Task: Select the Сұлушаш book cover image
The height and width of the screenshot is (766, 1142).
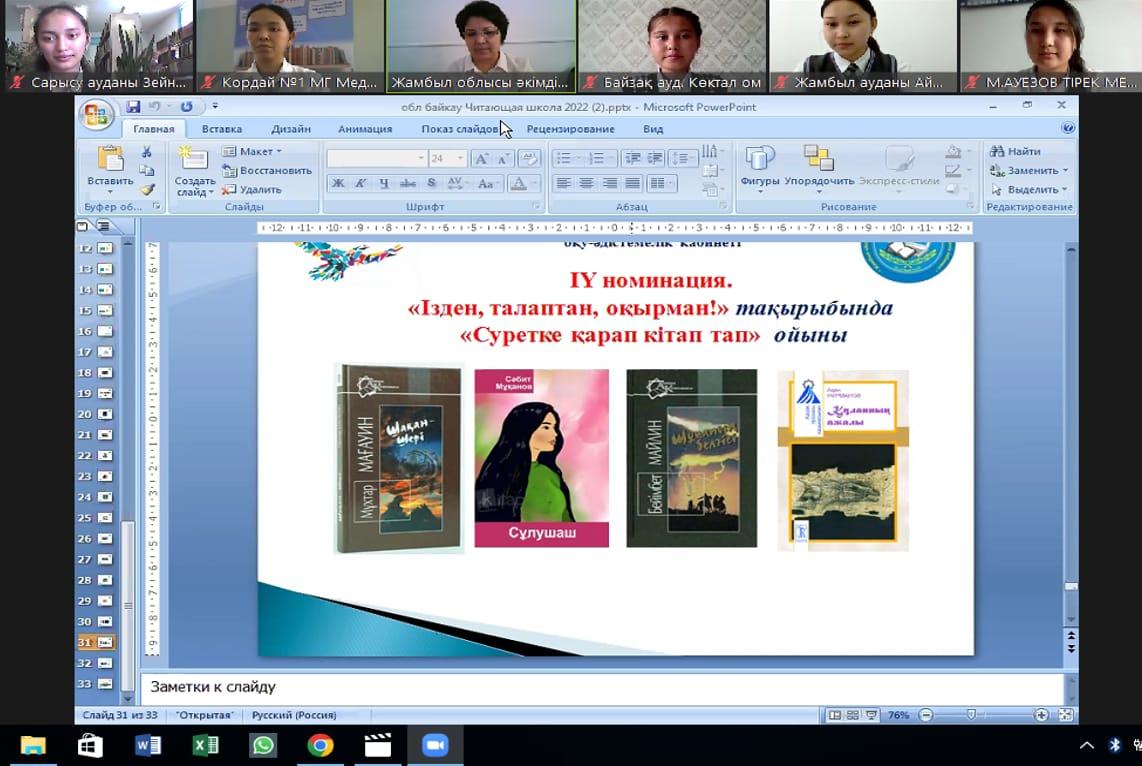Action: (542, 458)
